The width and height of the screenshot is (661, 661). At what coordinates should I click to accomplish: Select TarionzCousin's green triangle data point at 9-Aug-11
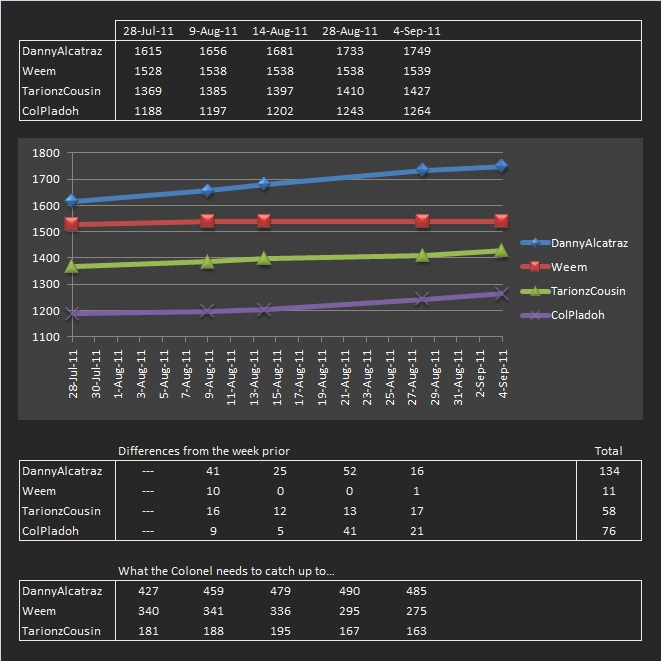click(x=207, y=261)
